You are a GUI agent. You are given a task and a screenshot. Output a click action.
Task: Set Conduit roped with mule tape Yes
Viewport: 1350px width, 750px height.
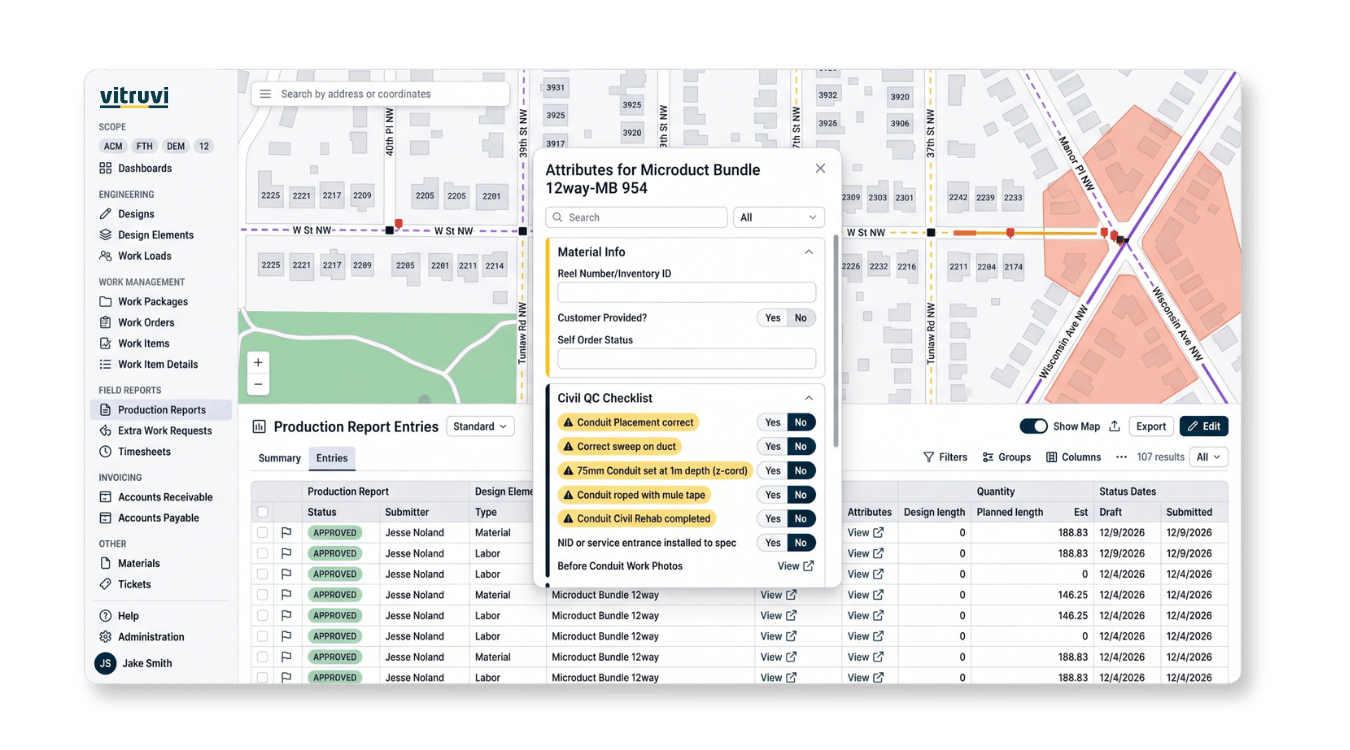[x=772, y=495]
